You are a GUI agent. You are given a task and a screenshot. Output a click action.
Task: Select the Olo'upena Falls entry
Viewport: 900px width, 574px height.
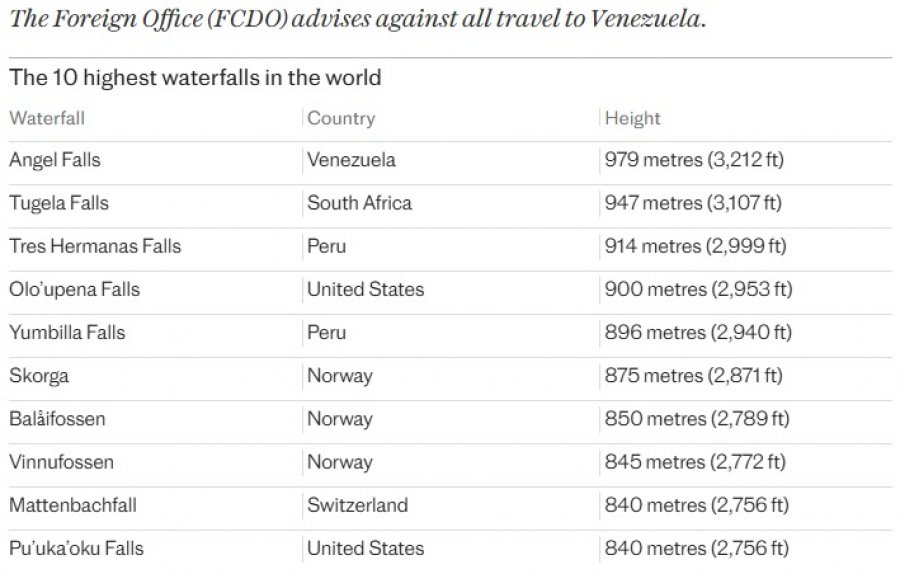point(75,289)
